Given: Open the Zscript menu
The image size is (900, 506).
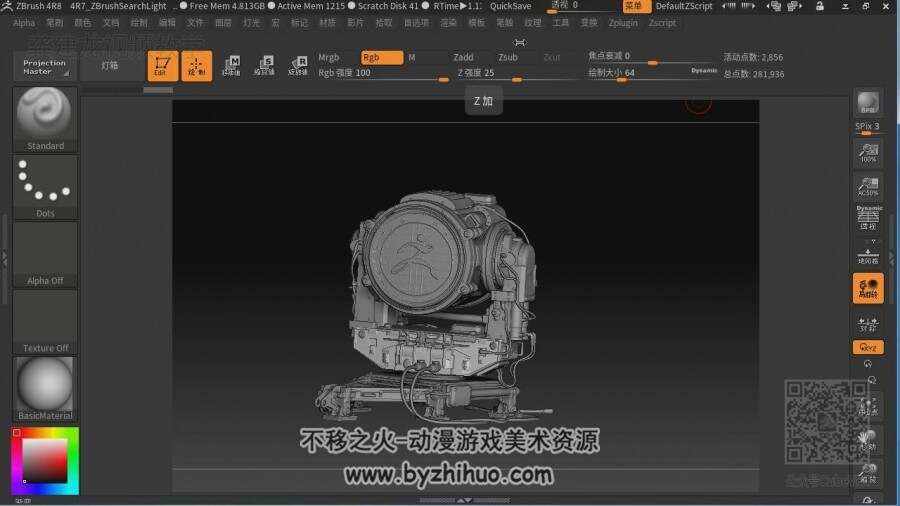Looking at the screenshot, I should (662, 23).
